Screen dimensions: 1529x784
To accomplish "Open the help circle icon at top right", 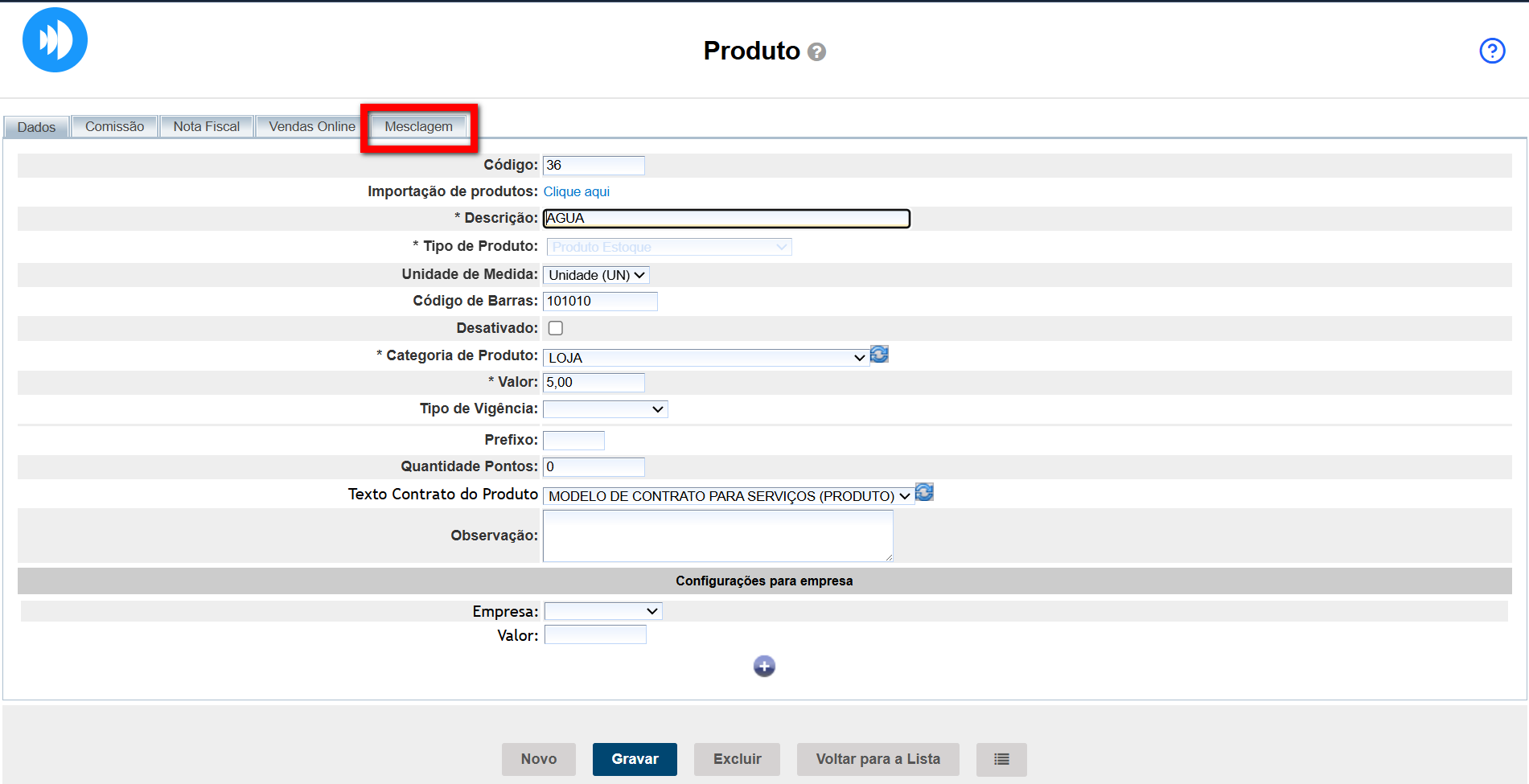I will click(x=1492, y=51).
